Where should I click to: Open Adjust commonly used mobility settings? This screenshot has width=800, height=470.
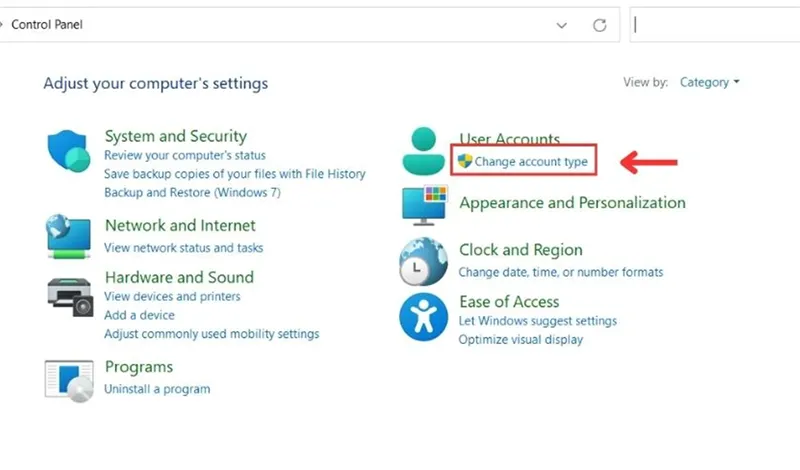[x=212, y=334]
